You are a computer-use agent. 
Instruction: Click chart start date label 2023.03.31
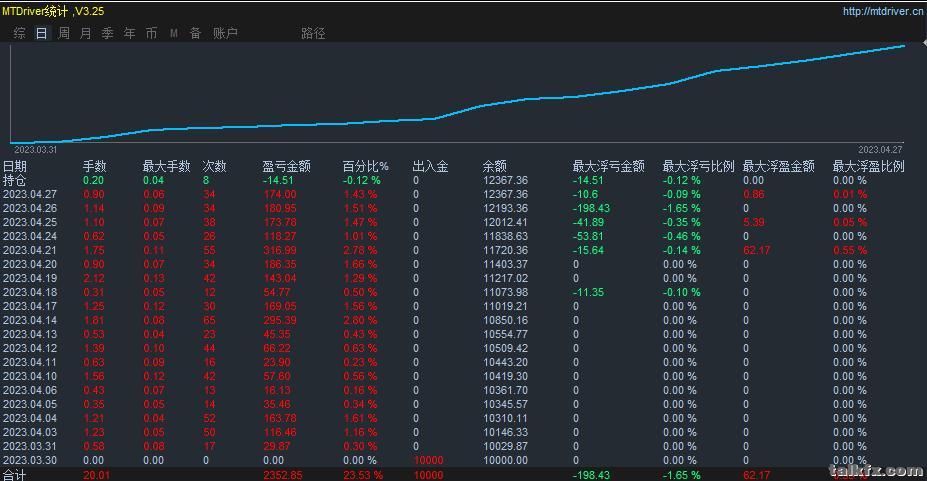coord(35,150)
